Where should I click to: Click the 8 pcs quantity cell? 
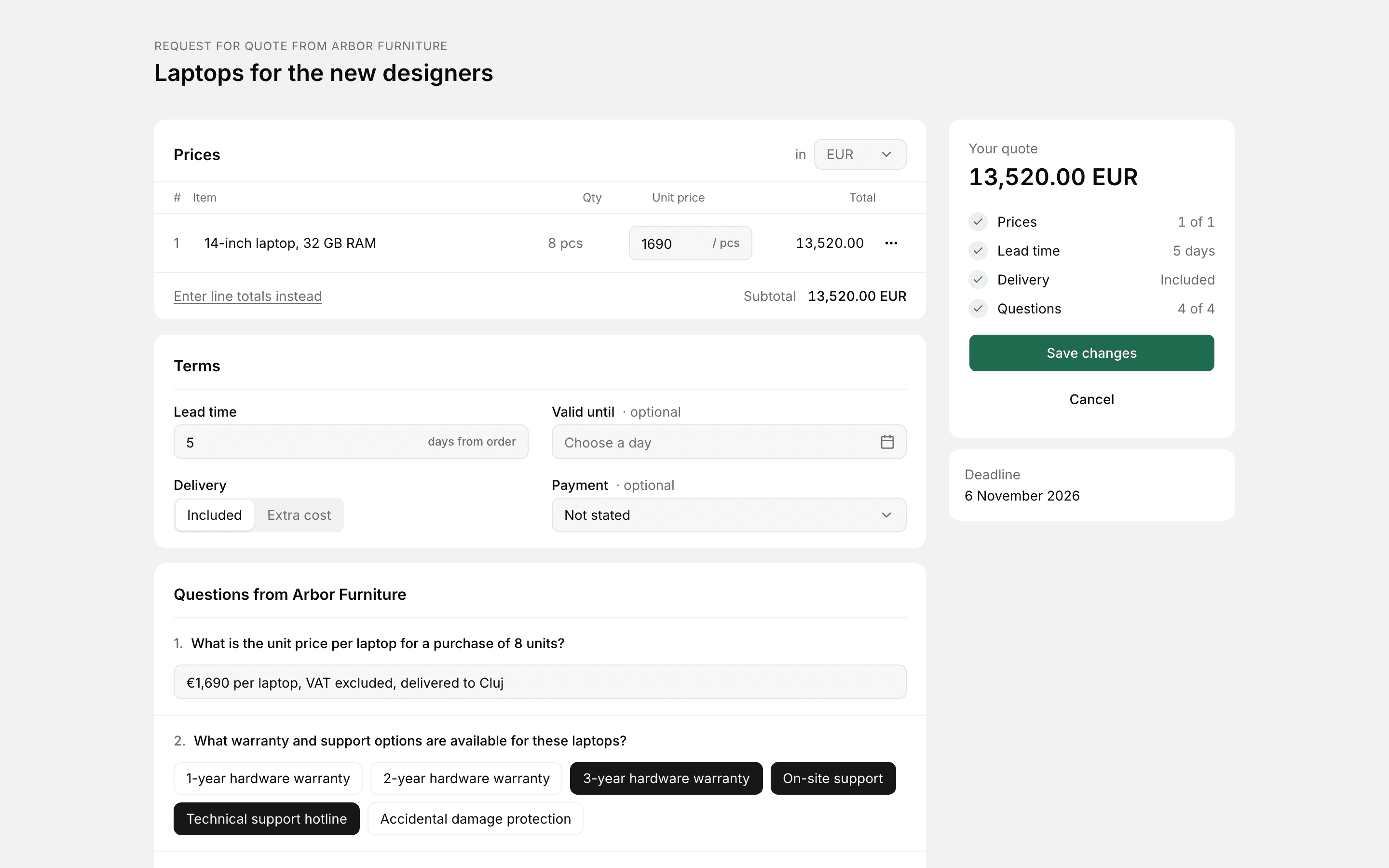[x=565, y=244]
